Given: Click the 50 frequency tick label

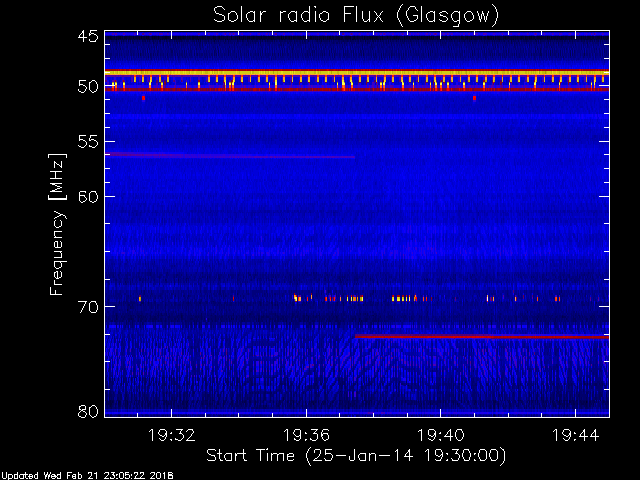Looking at the screenshot, I should pos(88,87).
